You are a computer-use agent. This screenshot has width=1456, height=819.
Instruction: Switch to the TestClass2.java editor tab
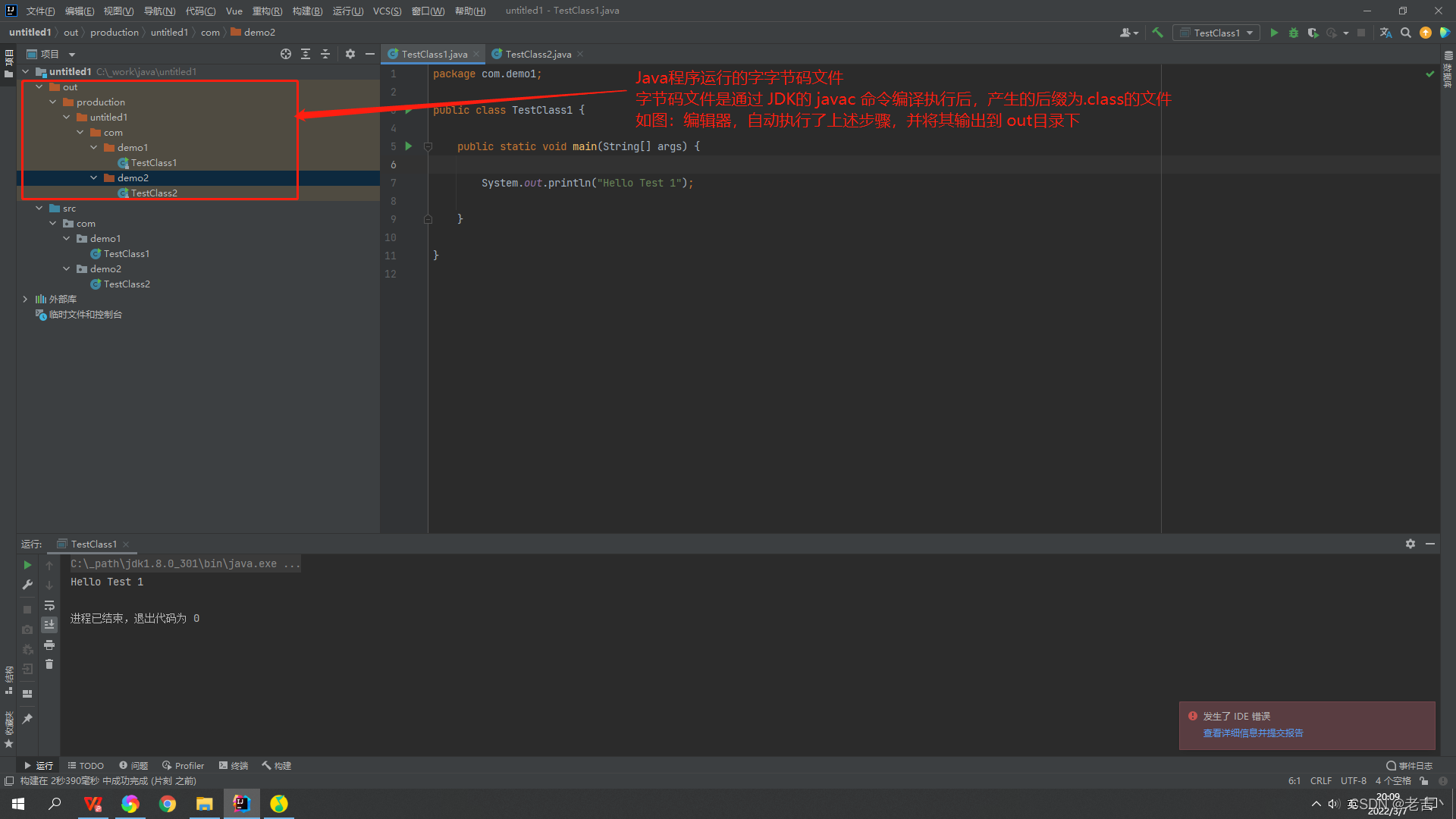coord(538,54)
